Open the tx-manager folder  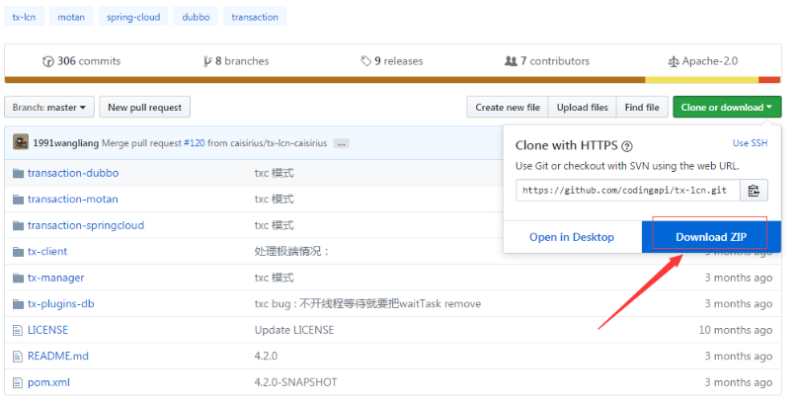click(56, 277)
